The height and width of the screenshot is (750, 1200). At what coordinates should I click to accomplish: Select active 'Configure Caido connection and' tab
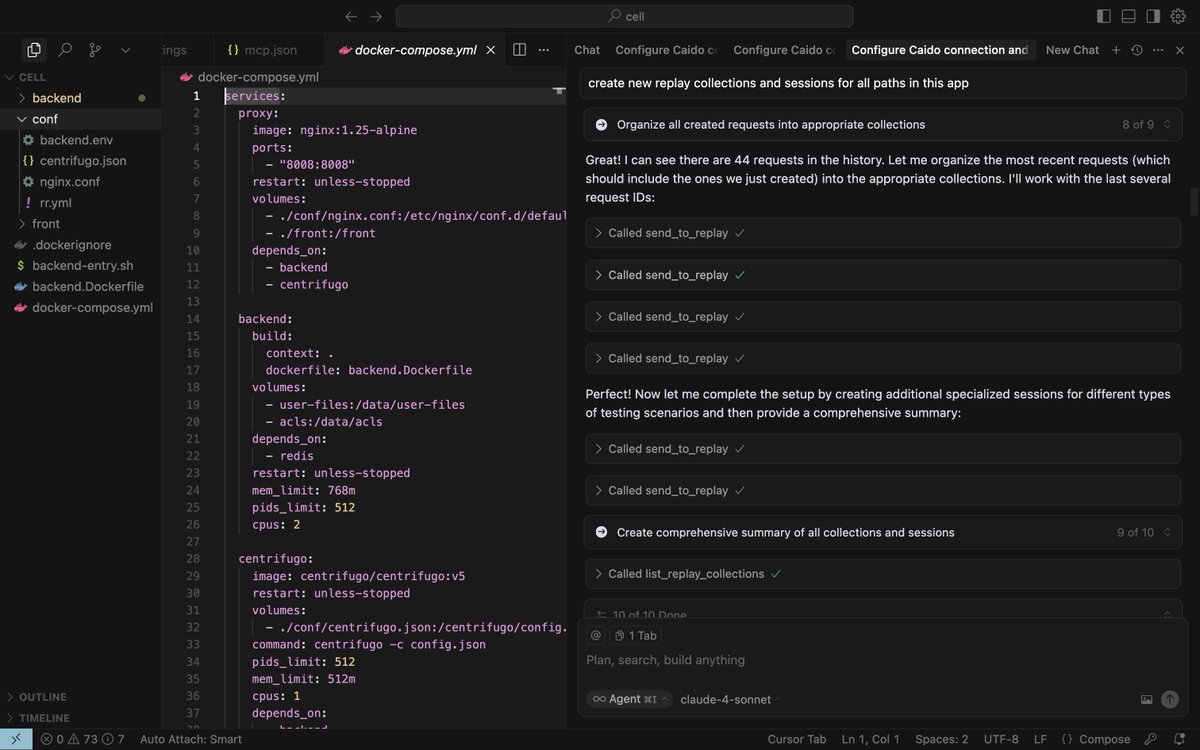pyautogui.click(x=940, y=50)
